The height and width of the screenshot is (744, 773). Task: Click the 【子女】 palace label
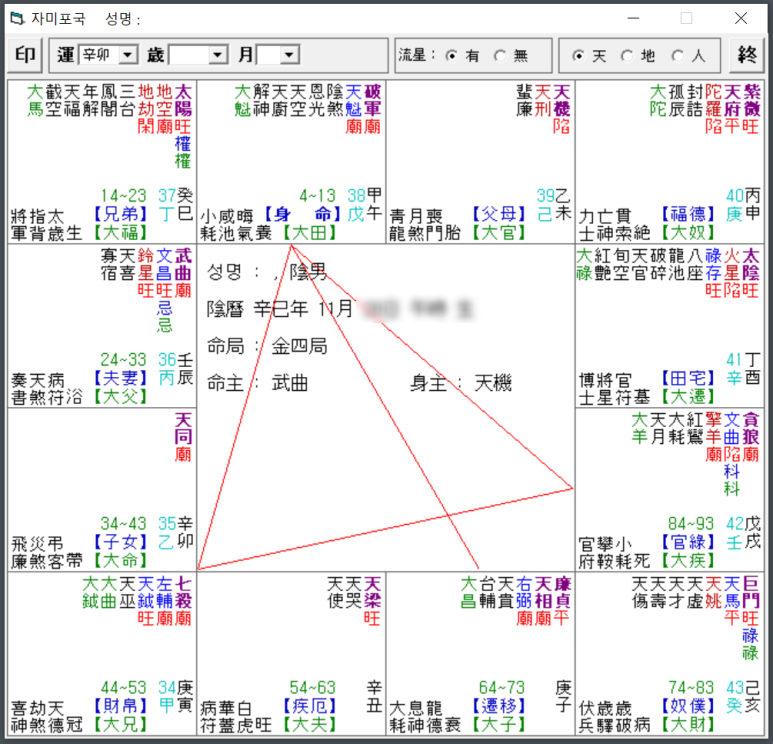click(x=120, y=542)
